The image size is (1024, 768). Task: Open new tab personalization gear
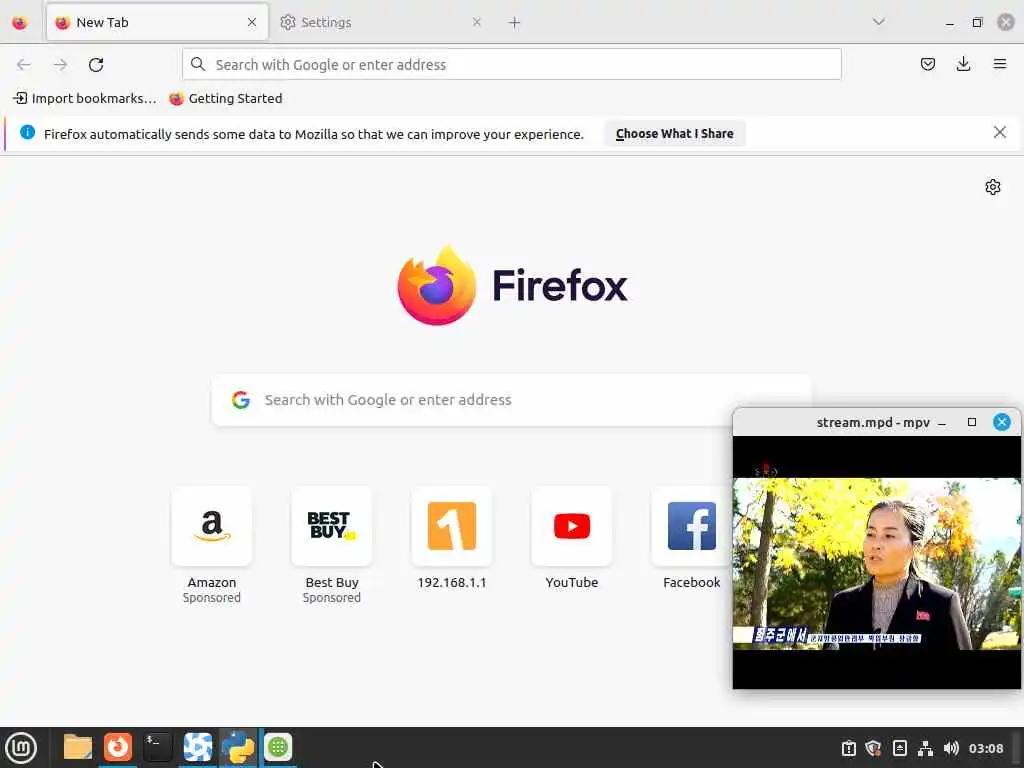pyautogui.click(x=993, y=187)
